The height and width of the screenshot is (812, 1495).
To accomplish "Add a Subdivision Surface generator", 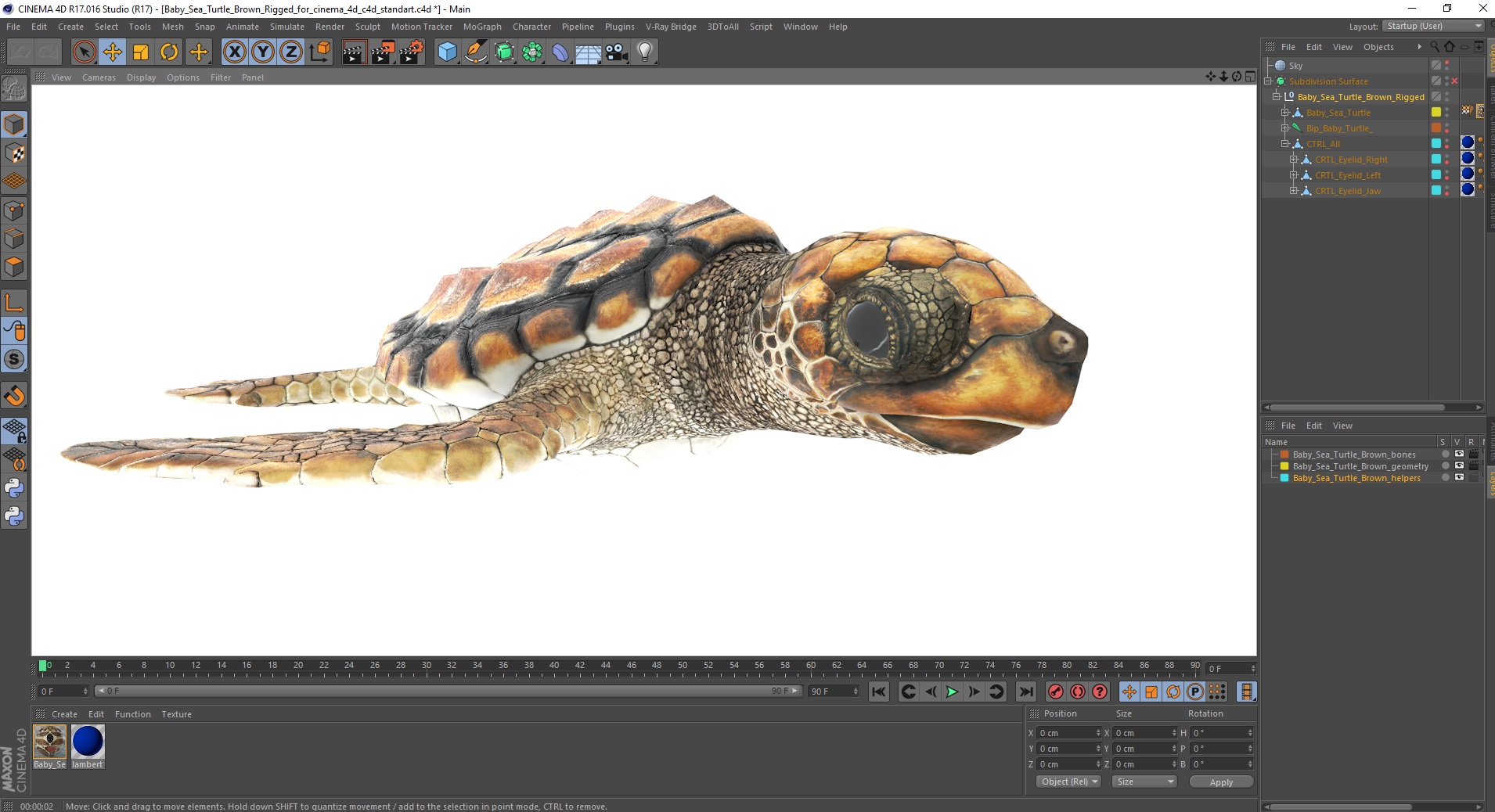I will click(504, 52).
